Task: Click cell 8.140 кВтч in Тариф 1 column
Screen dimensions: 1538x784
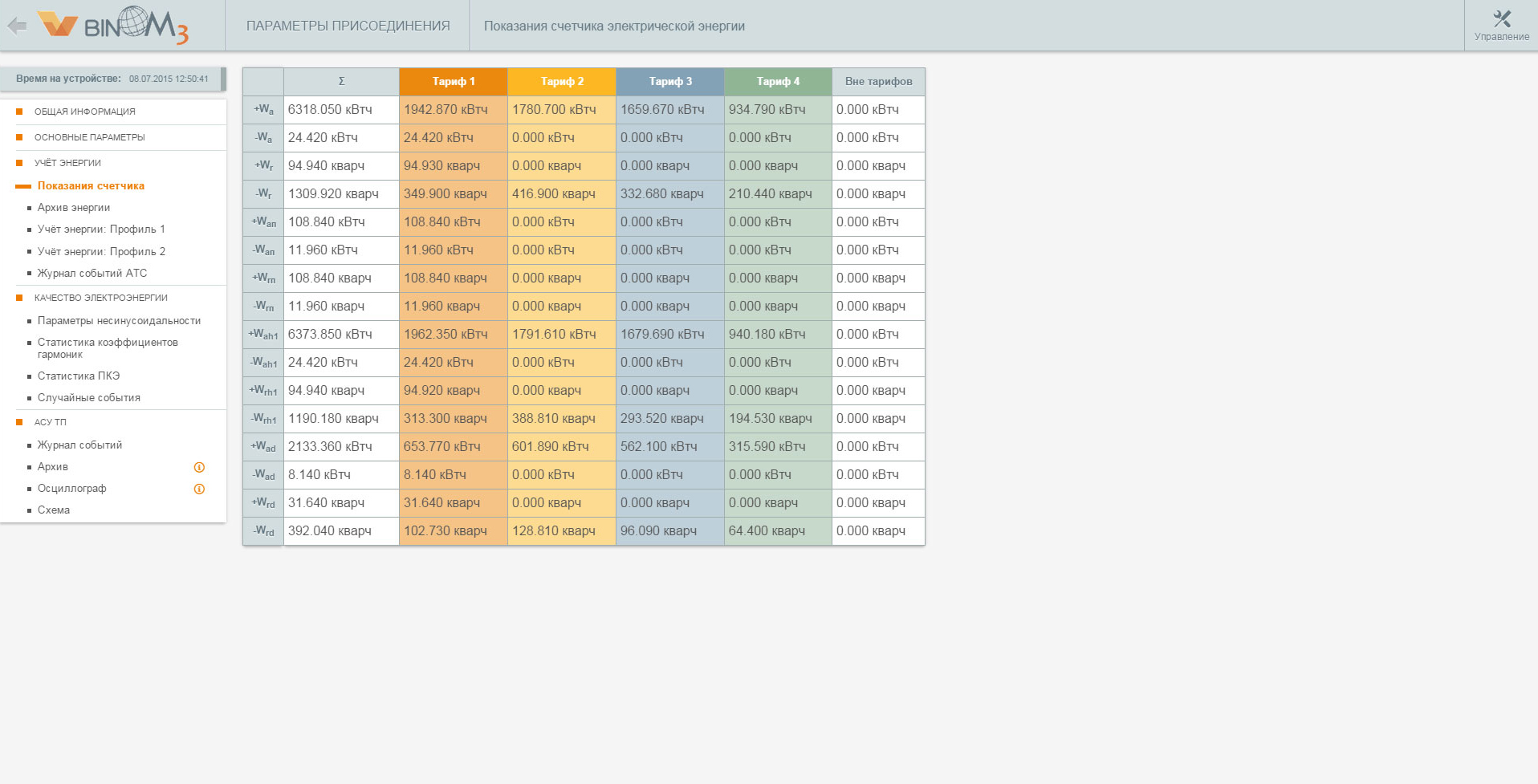Action: [x=454, y=474]
